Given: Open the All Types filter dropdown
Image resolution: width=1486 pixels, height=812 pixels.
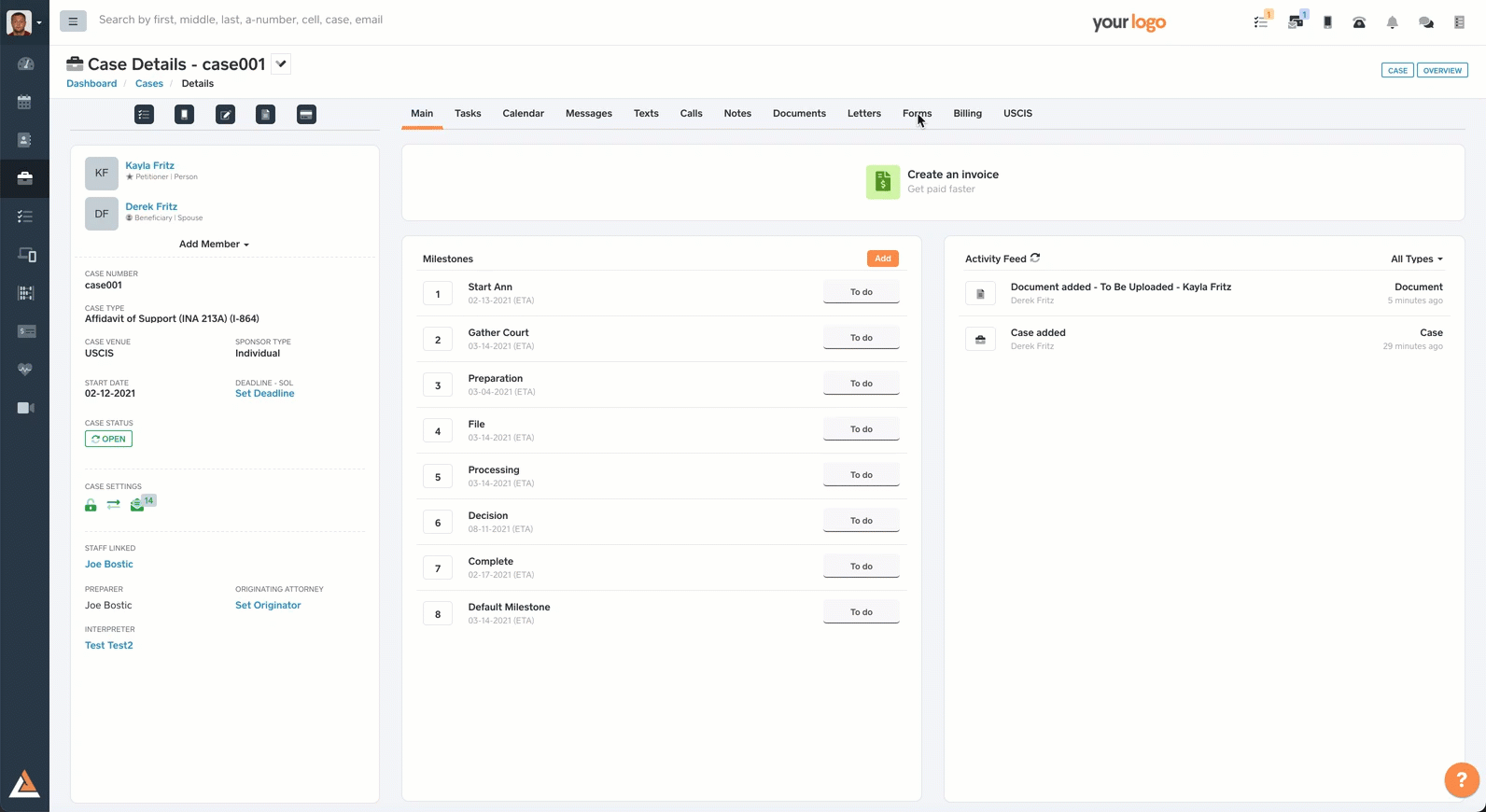Looking at the screenshot, I should [x=1416, y=259].
